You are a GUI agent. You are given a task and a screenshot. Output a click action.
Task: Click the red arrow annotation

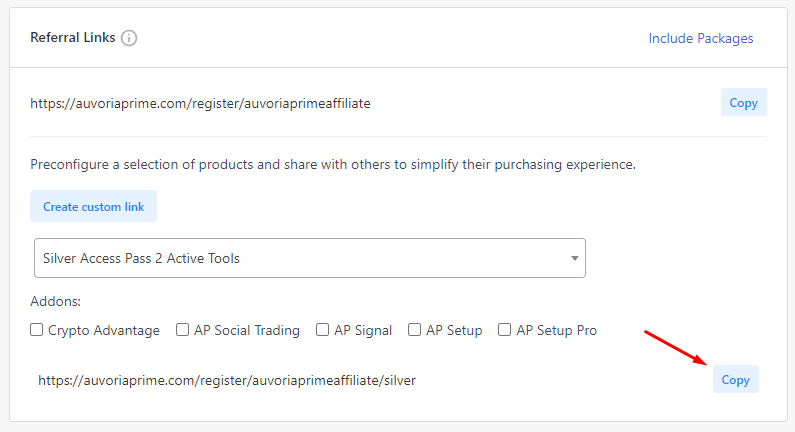coord(675,348)
